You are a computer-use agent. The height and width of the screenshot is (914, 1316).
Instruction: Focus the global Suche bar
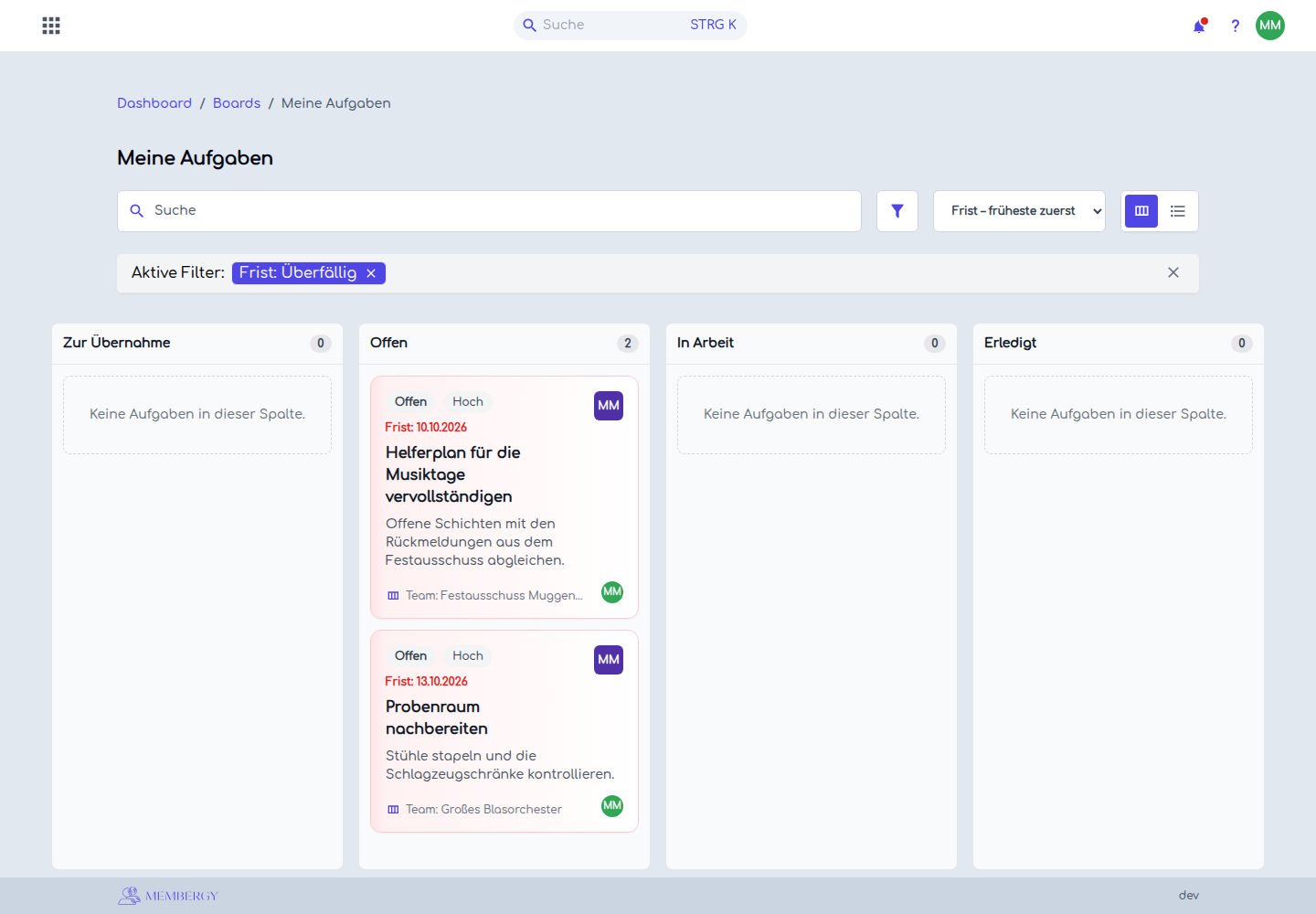tap(631, 26)
